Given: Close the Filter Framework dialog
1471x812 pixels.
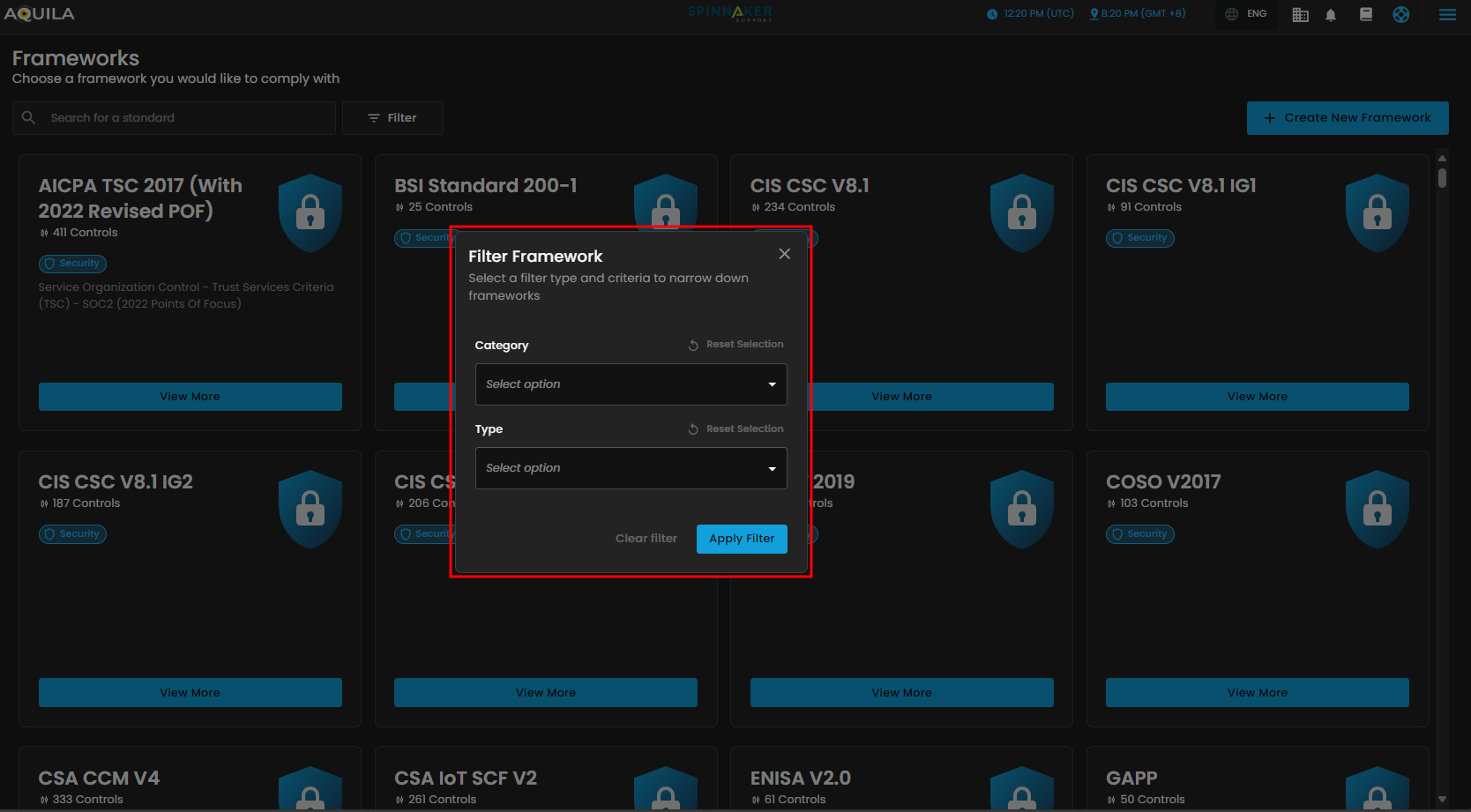Looking at the screenshot, I should point(784,254).
